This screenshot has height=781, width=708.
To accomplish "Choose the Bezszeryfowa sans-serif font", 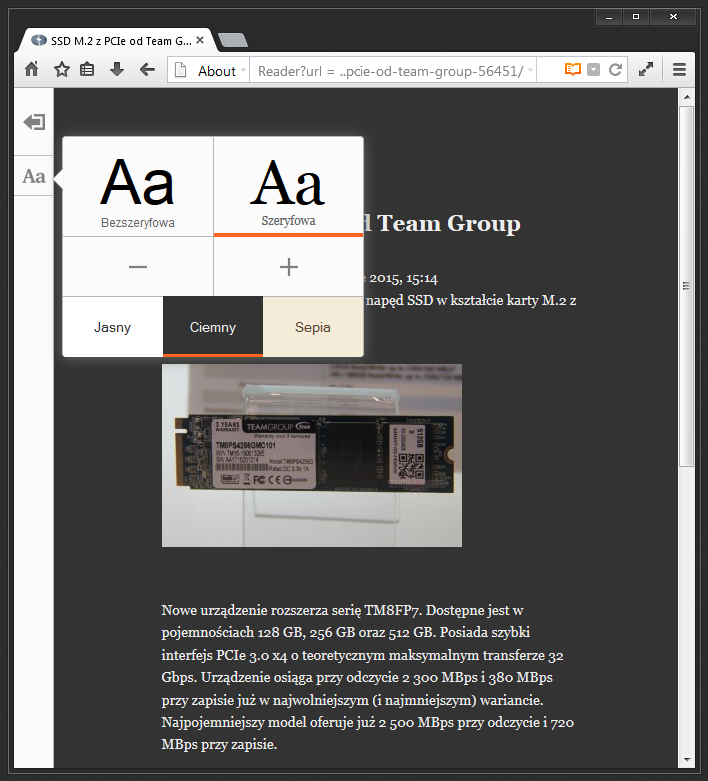I will tap(138, 187).
